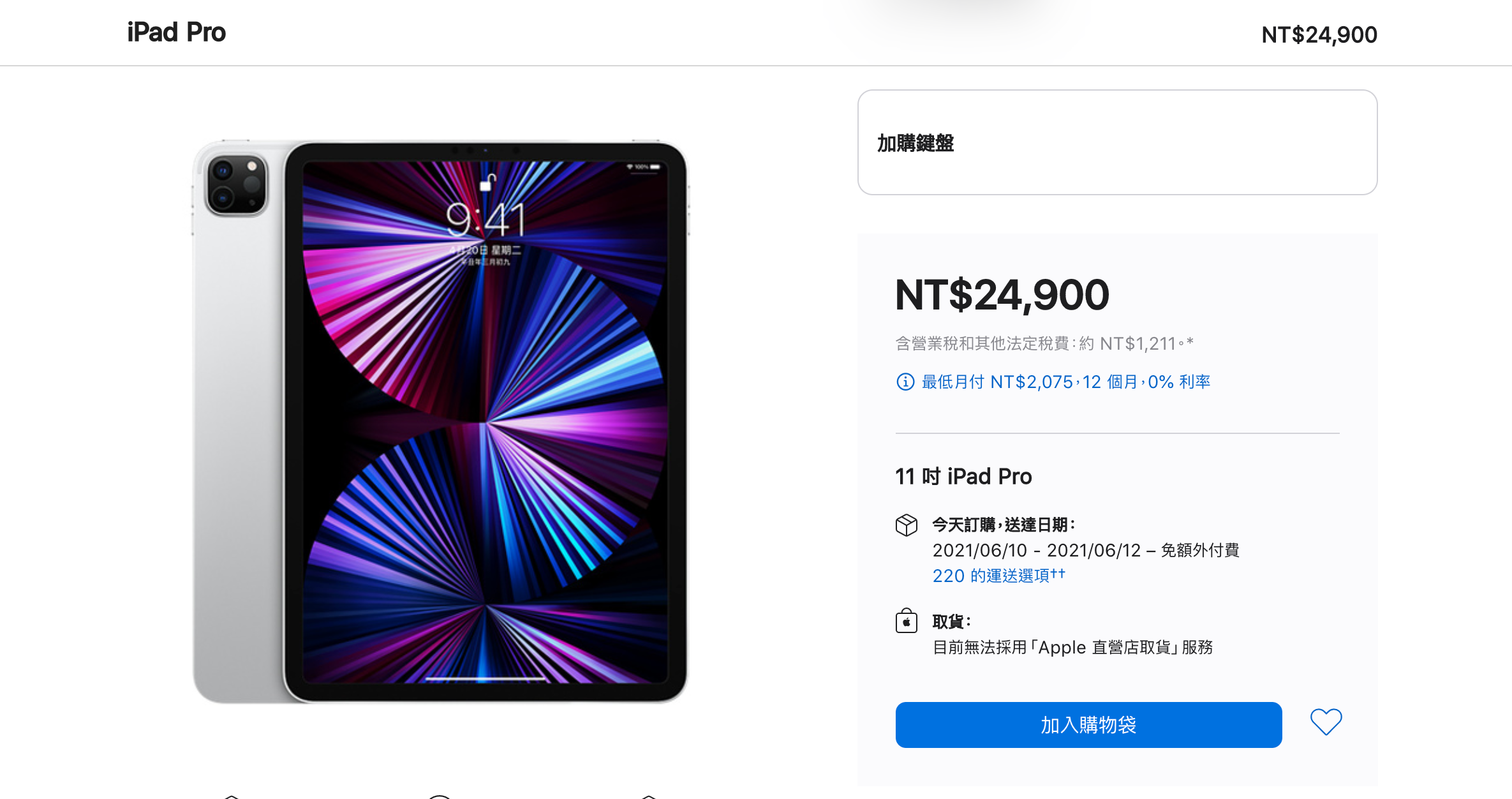The image size is (1512, 799).
Task: Click the NT$24,900 price in top header
Action: (1319, 34)
